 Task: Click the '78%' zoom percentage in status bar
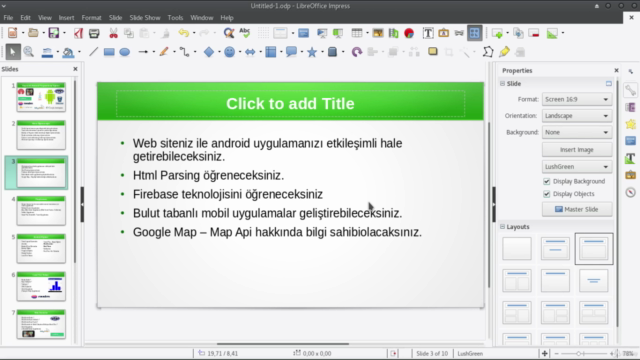628,353
